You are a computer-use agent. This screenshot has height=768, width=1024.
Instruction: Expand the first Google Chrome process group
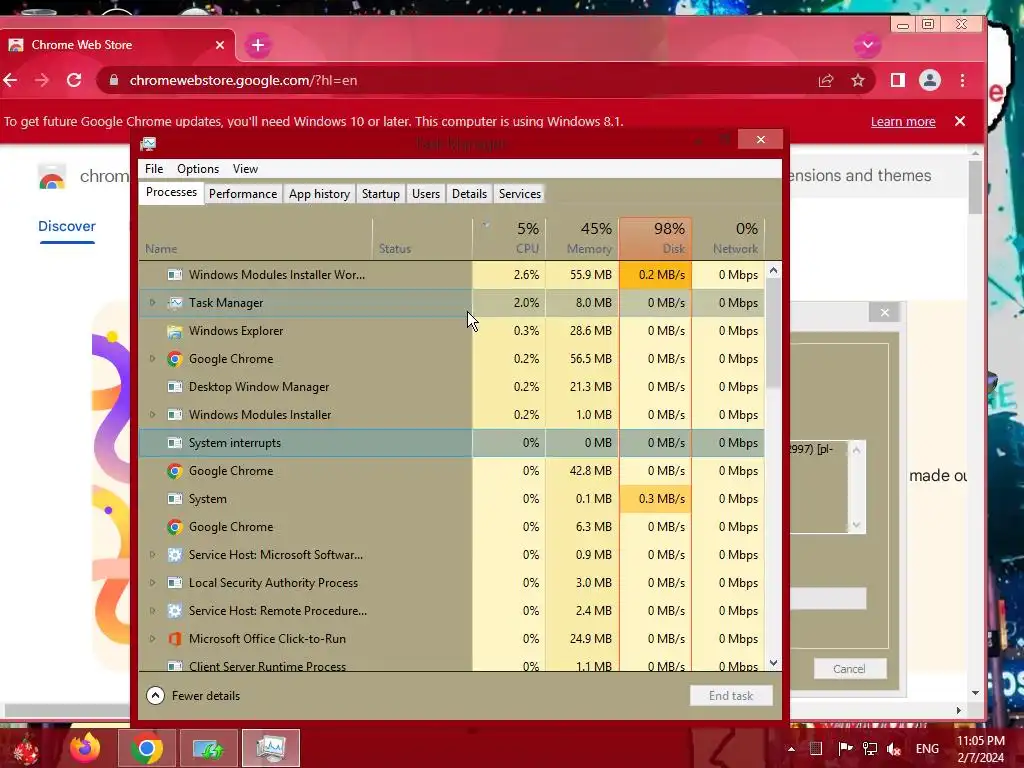[x=152, y=359]
